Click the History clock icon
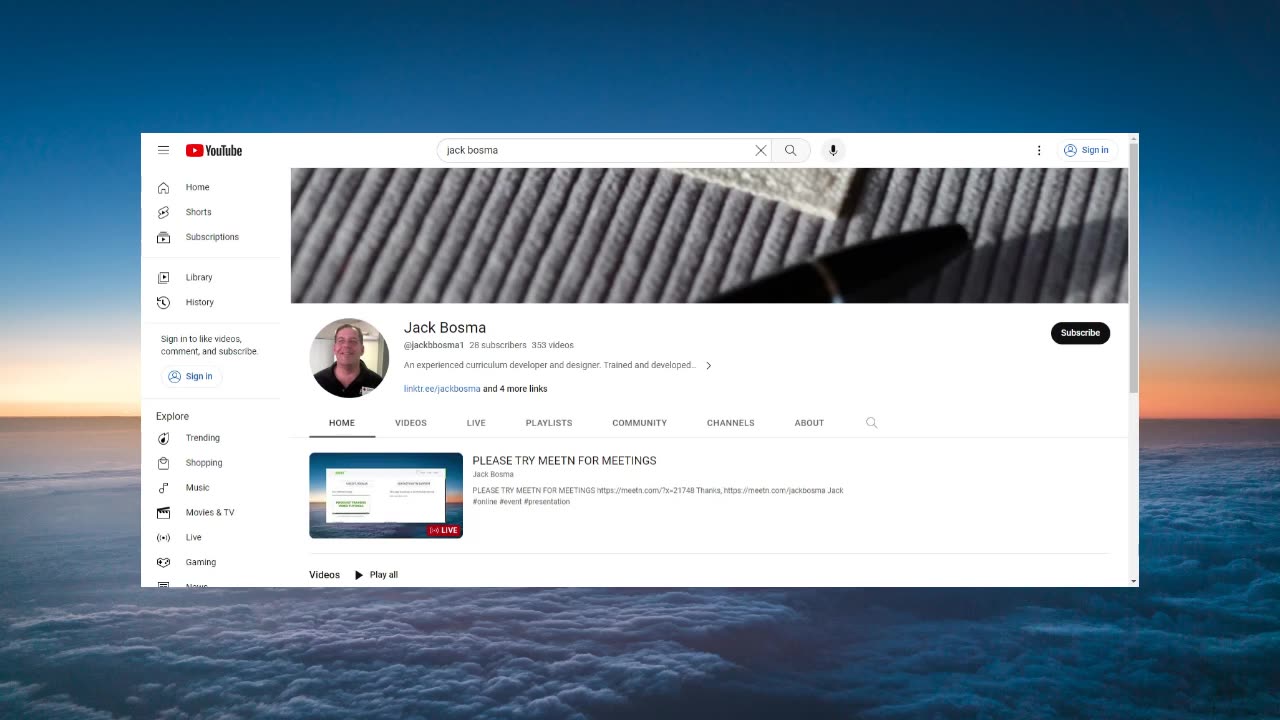 tap(163, 302)
